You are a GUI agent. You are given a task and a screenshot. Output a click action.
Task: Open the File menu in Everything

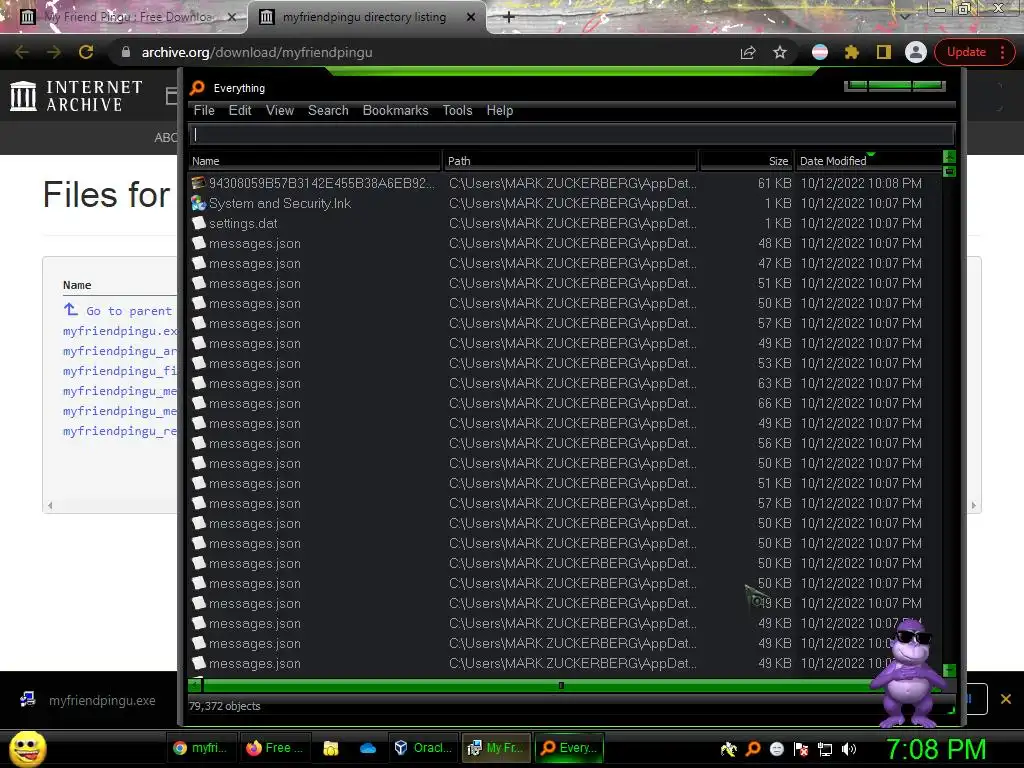pos(204,110)
